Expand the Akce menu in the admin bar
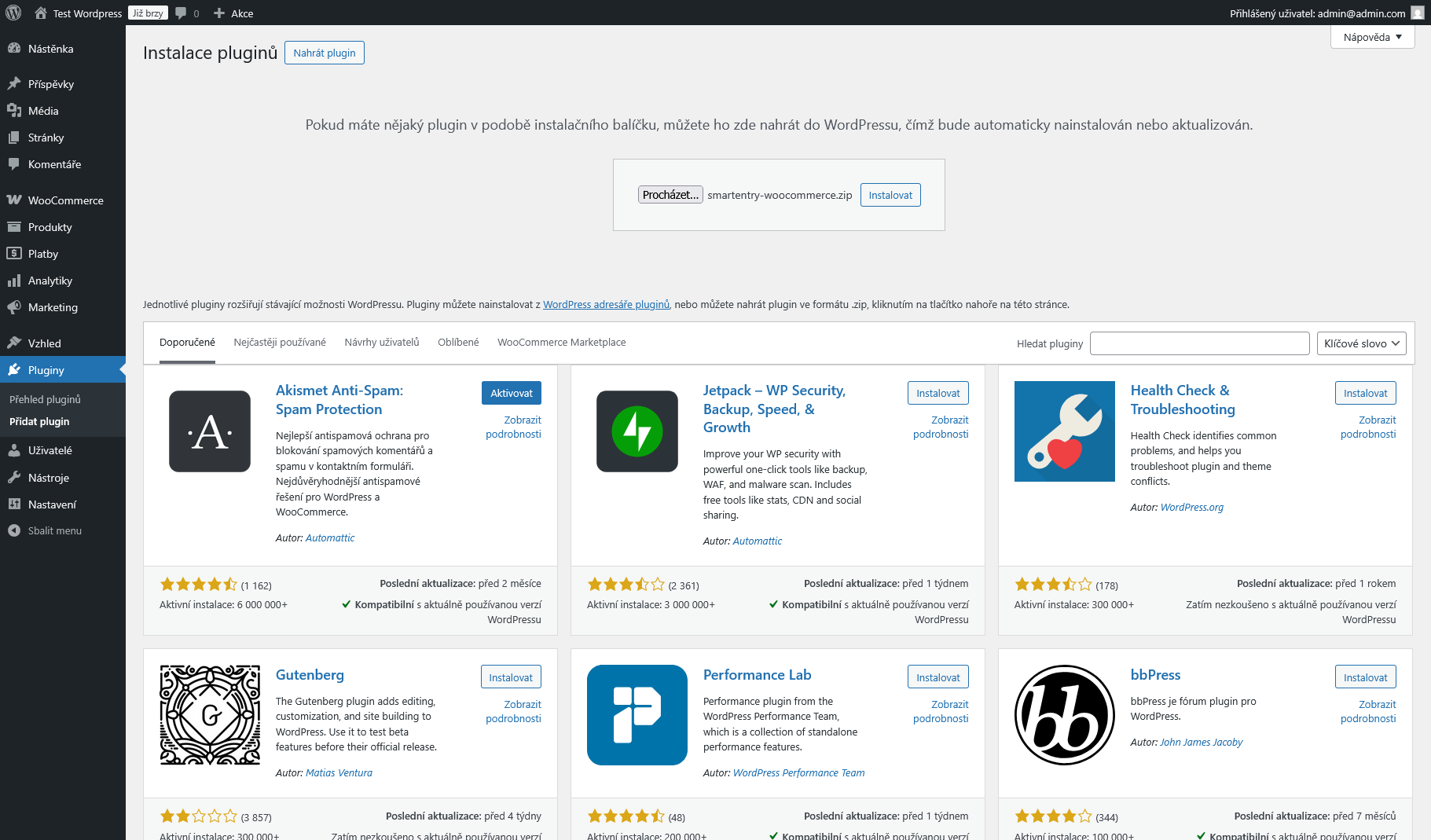The image size is (1431, 840). (233, 13)
